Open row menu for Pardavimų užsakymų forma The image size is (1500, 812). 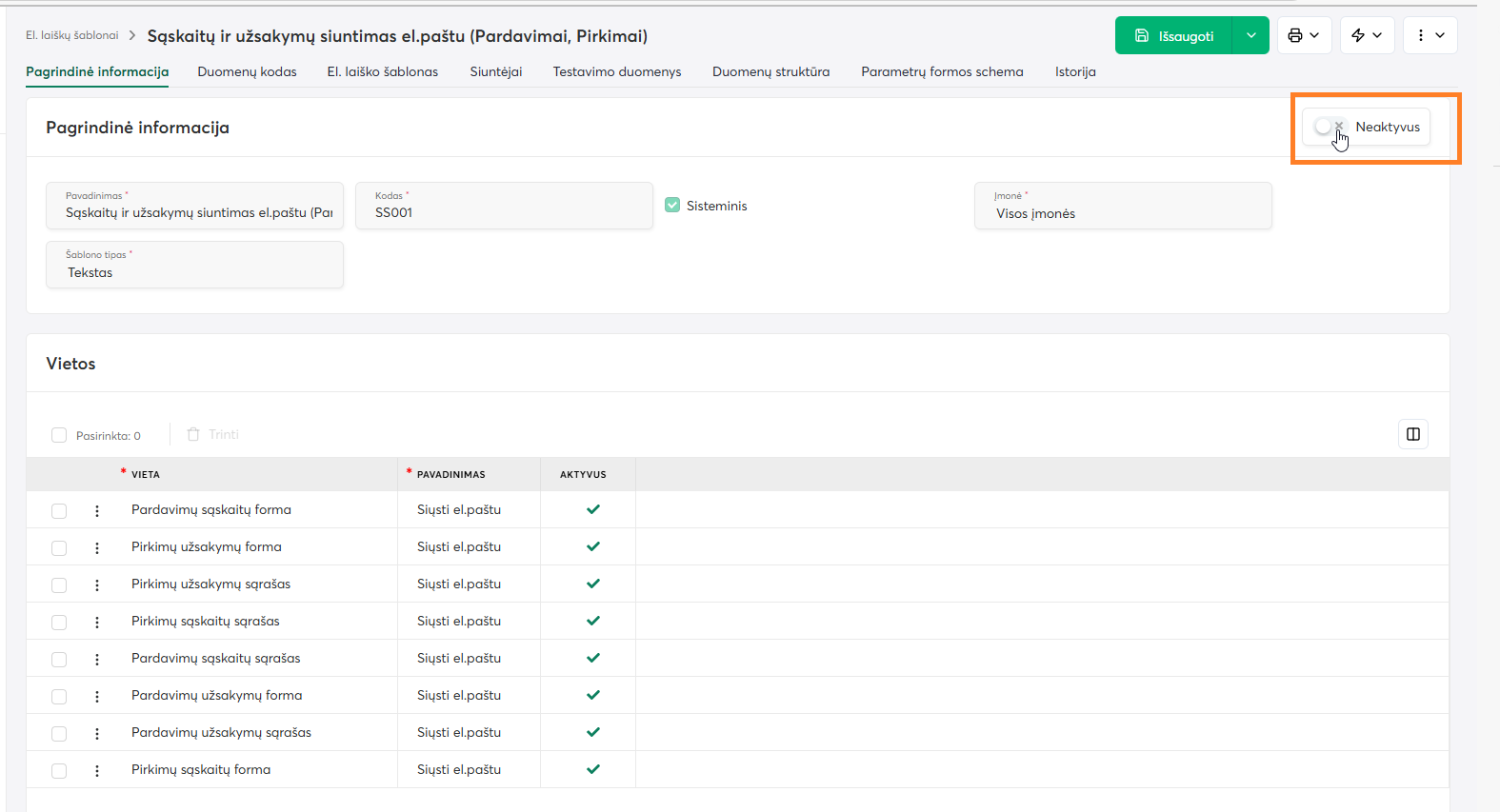(x=97, y=696)
